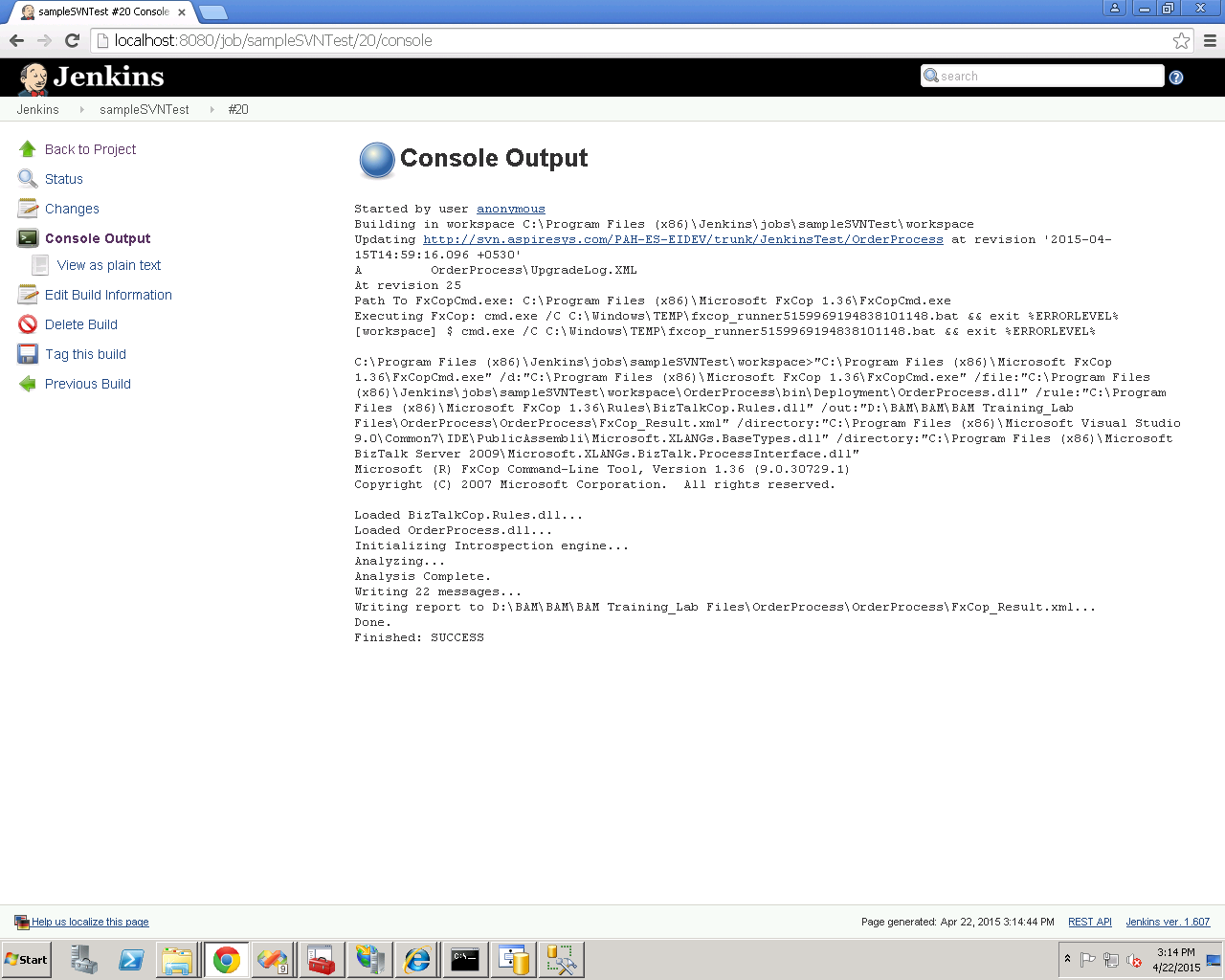Click the browser back arrow
1225x980 pixels.
tap(16, 40)
